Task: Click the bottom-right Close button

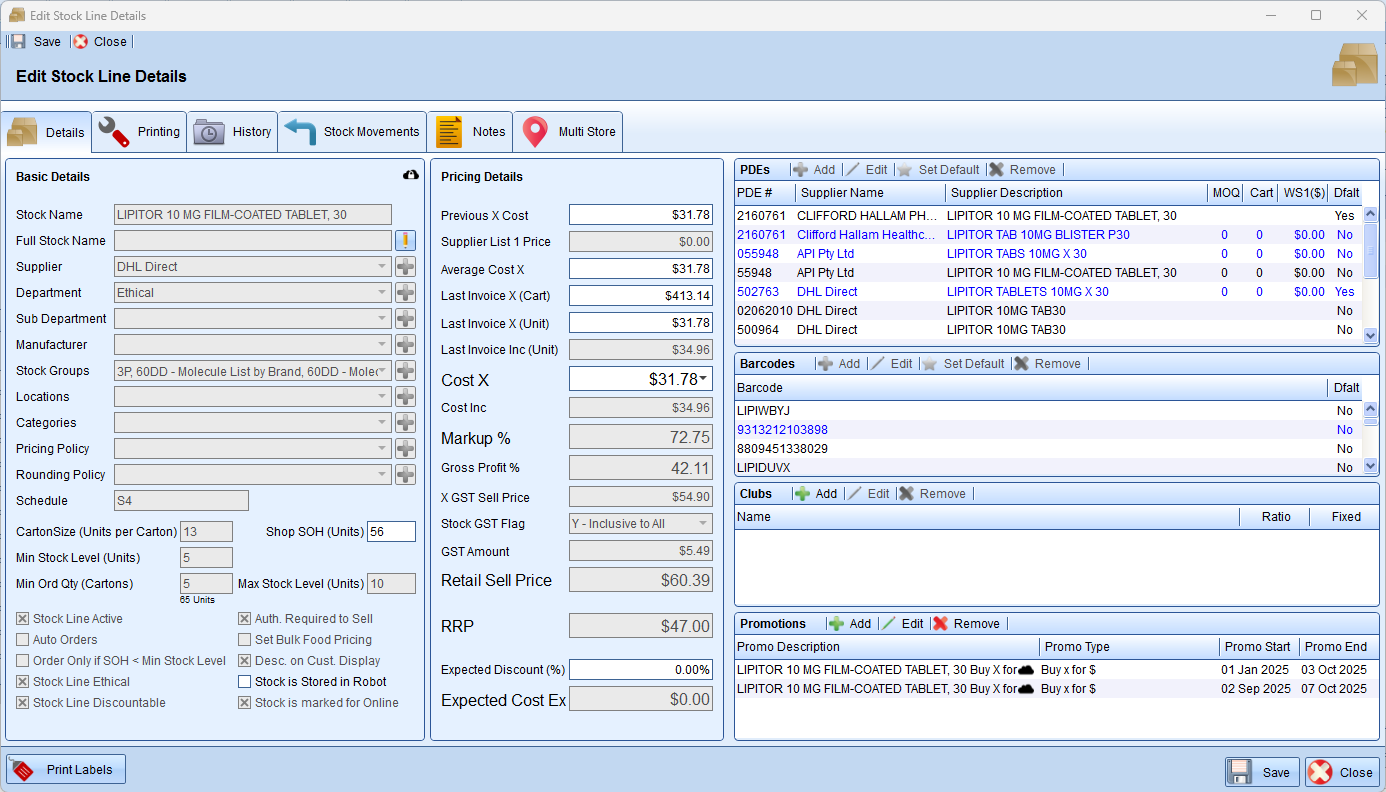Action: [1342, 772]
